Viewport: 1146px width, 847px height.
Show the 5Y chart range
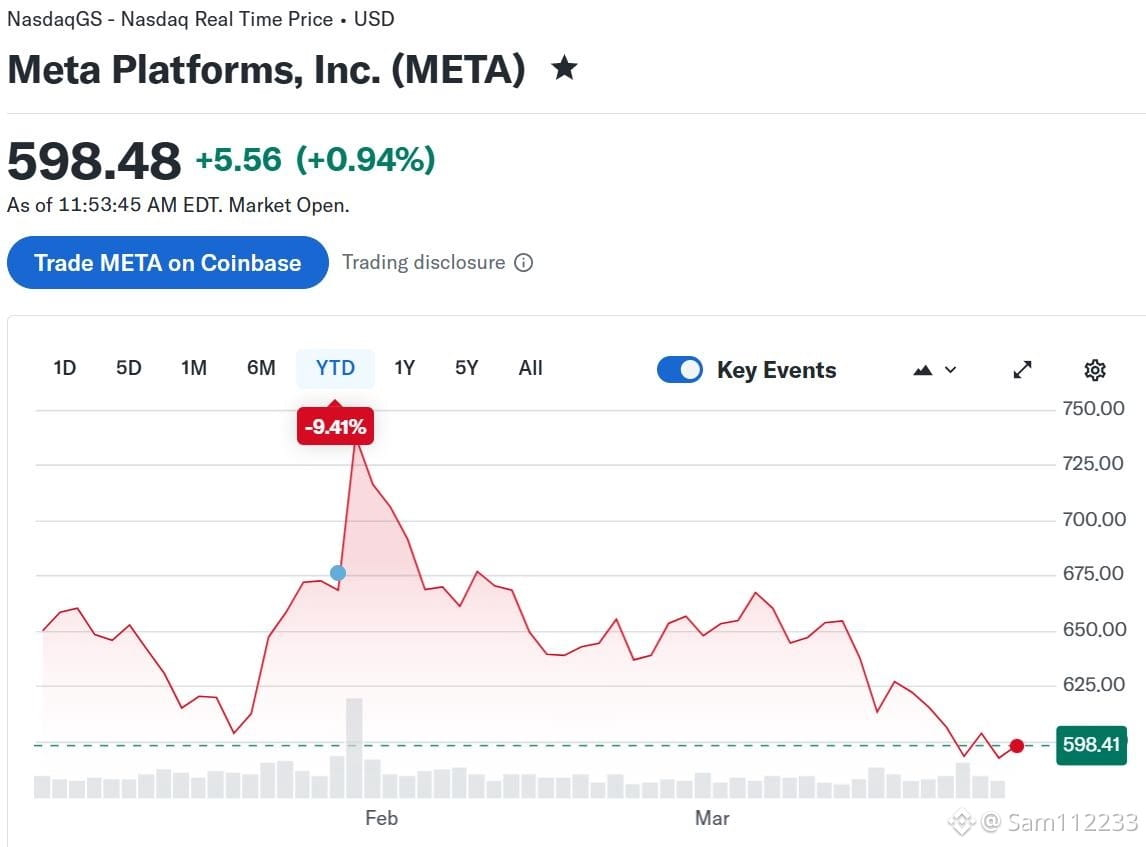coord(466,368)
